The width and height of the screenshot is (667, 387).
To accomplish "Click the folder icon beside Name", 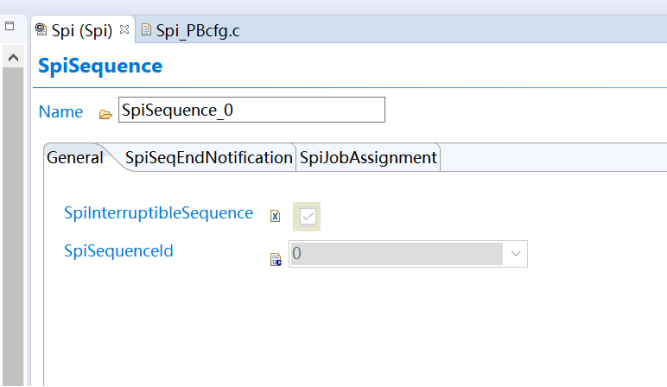I will point(105,114).
